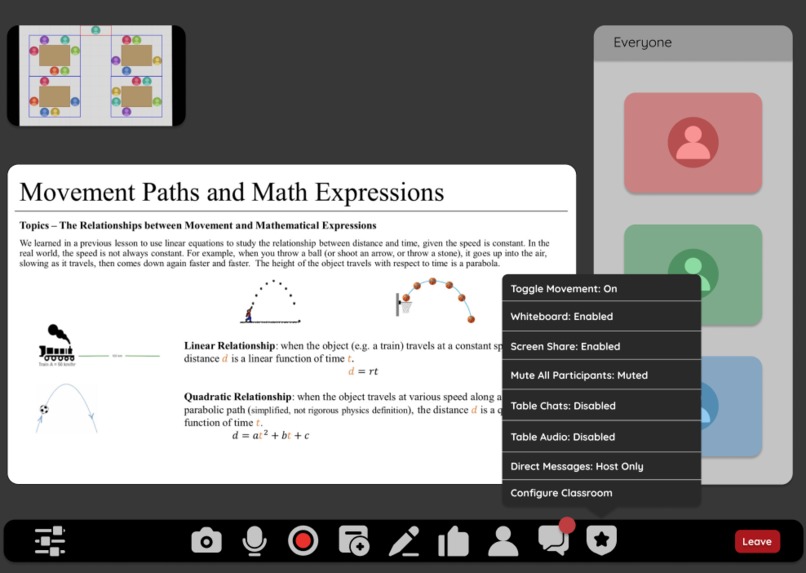Click the person throwing ball illustration

(x=270, y=302)
